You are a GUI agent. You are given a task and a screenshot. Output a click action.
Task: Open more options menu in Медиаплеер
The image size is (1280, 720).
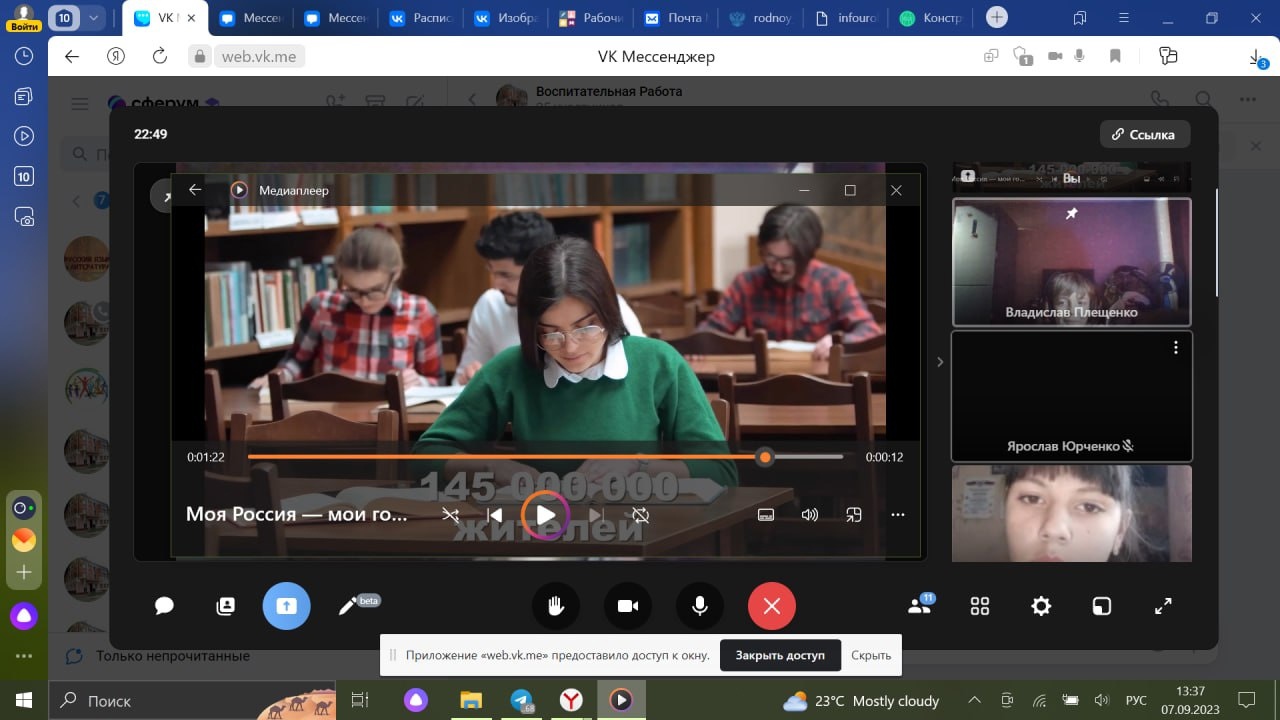coord(898,515)
